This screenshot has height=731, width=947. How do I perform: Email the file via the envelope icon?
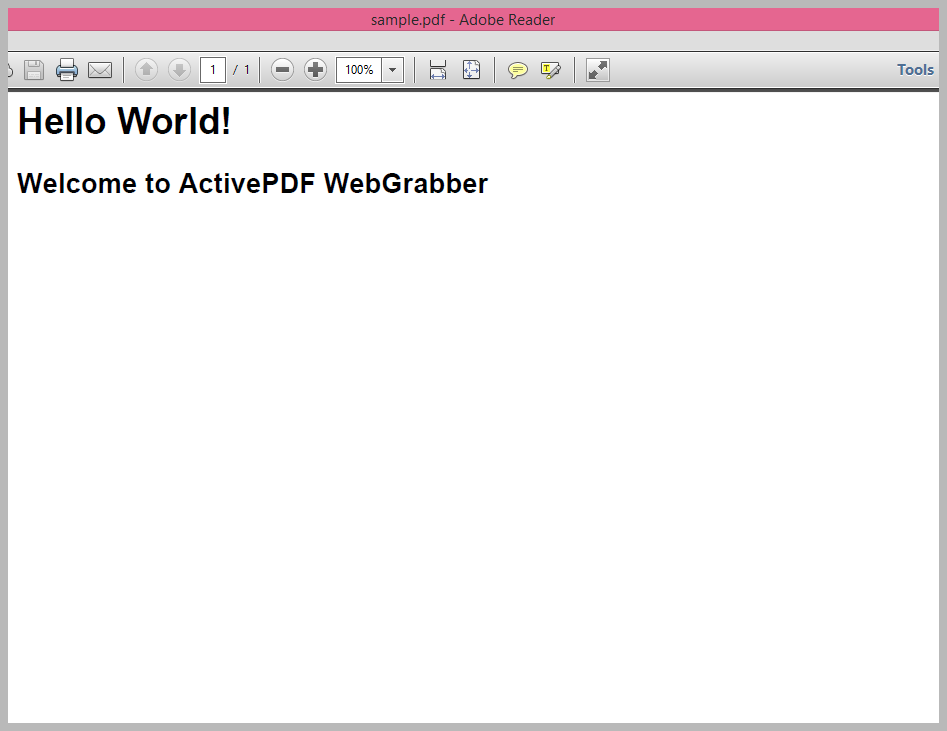(x=100, y=70)
